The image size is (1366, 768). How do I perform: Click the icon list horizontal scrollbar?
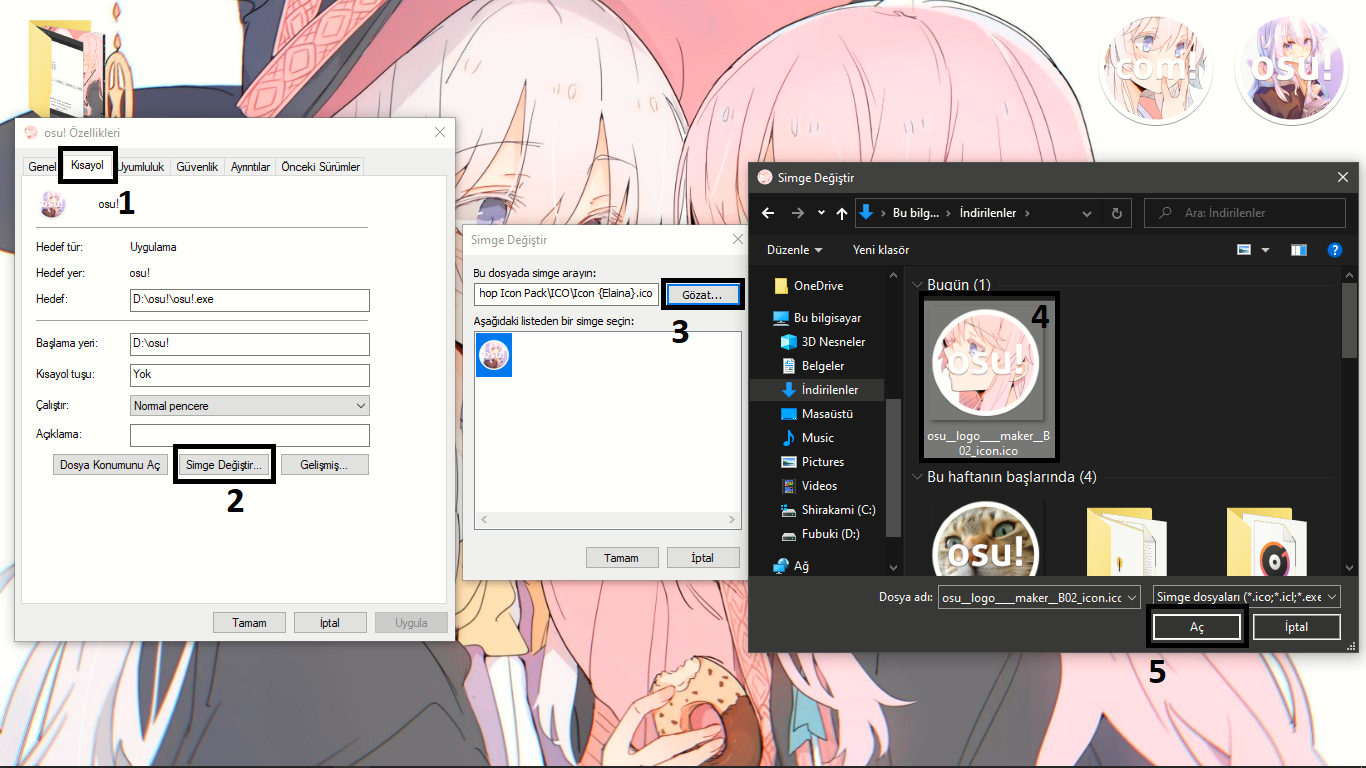coord(608,520)
